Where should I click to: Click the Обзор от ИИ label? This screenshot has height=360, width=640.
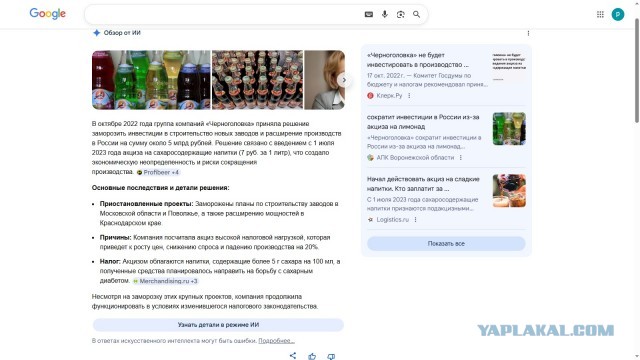[x=122, y=33]
